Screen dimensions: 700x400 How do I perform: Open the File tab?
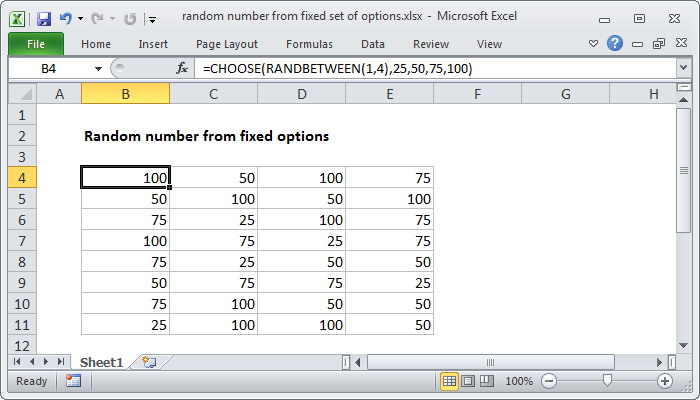[36, 44]
